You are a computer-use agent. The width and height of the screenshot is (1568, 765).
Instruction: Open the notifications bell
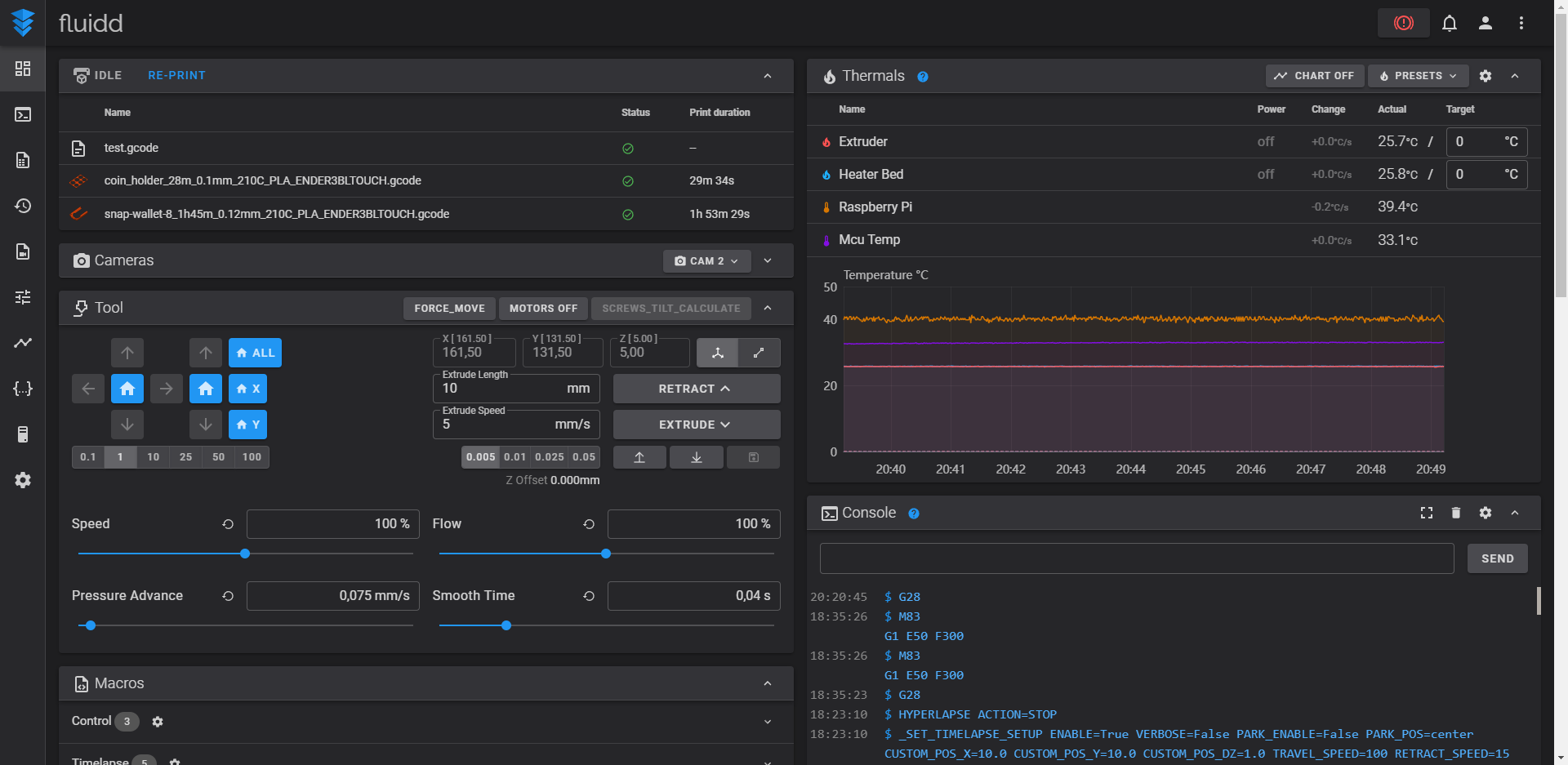pos(1450,23)
